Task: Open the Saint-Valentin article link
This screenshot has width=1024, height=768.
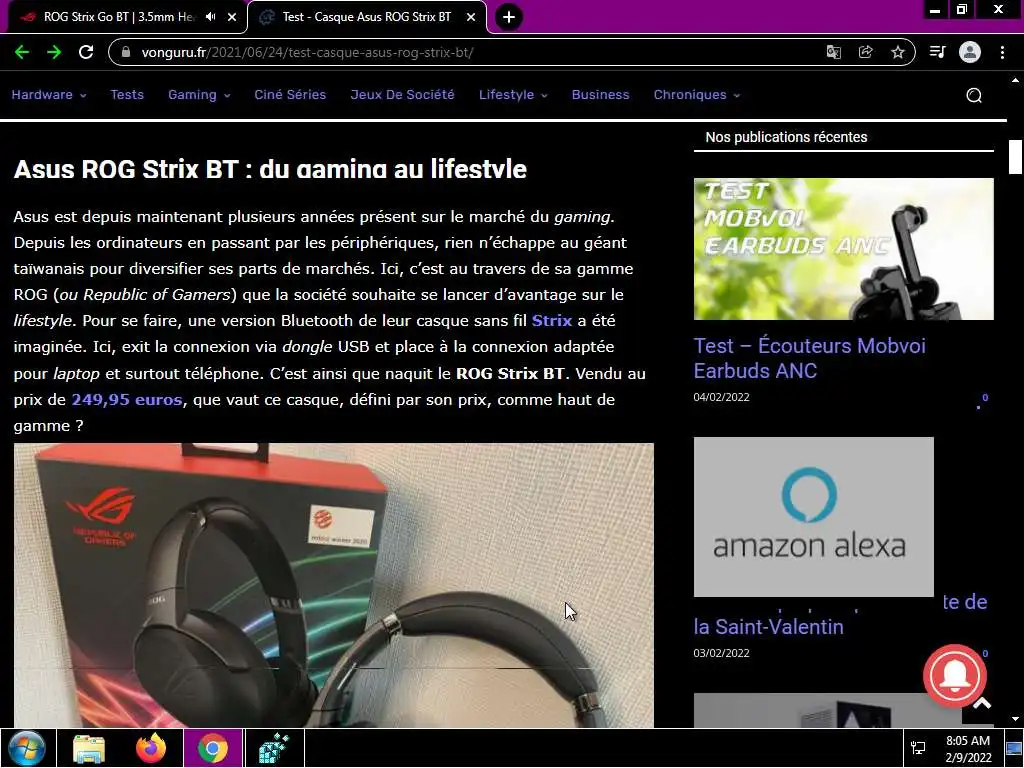Action: pos(769,627)
